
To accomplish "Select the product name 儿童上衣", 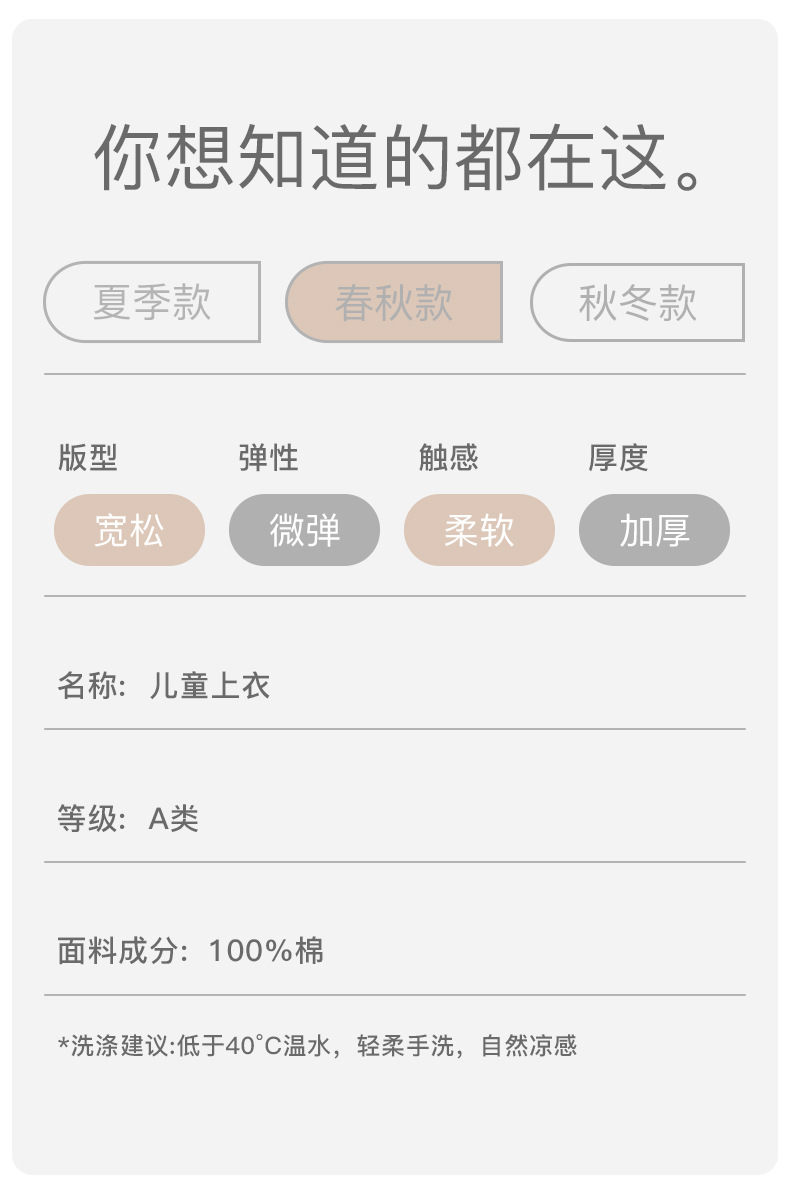I will point(209,686).
